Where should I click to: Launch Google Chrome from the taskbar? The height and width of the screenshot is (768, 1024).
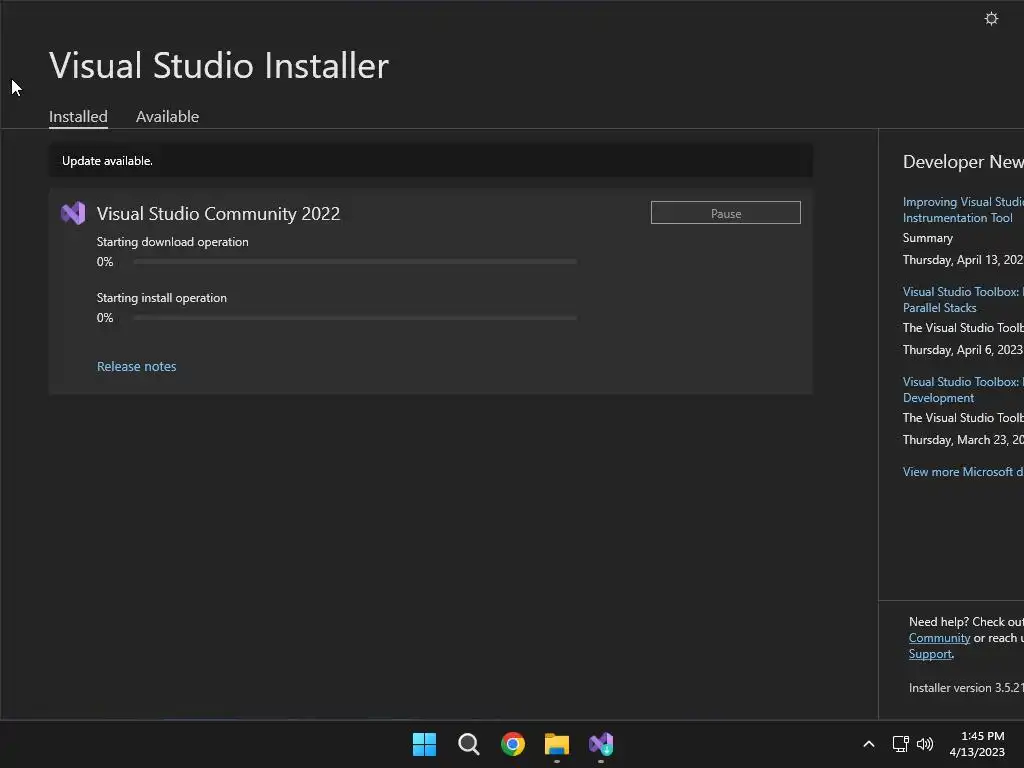click(513, 744)
